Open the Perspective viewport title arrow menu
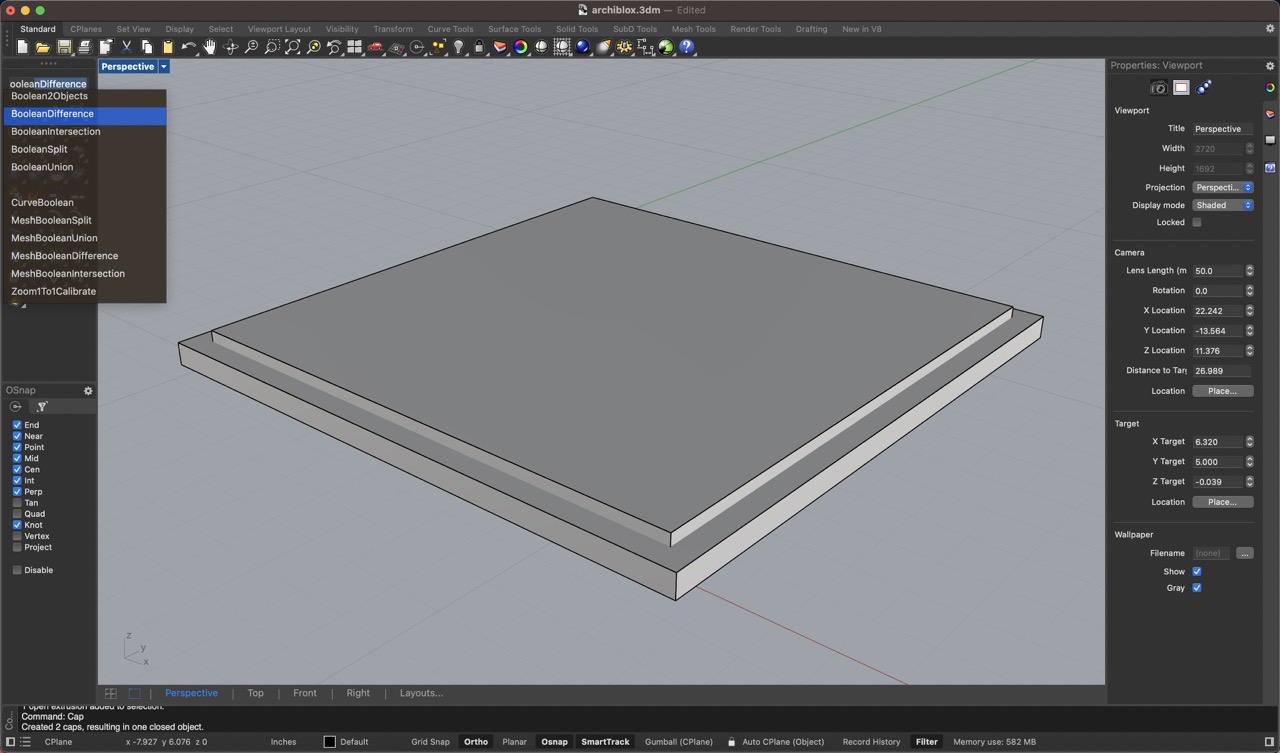 click(x=164, y=67)
